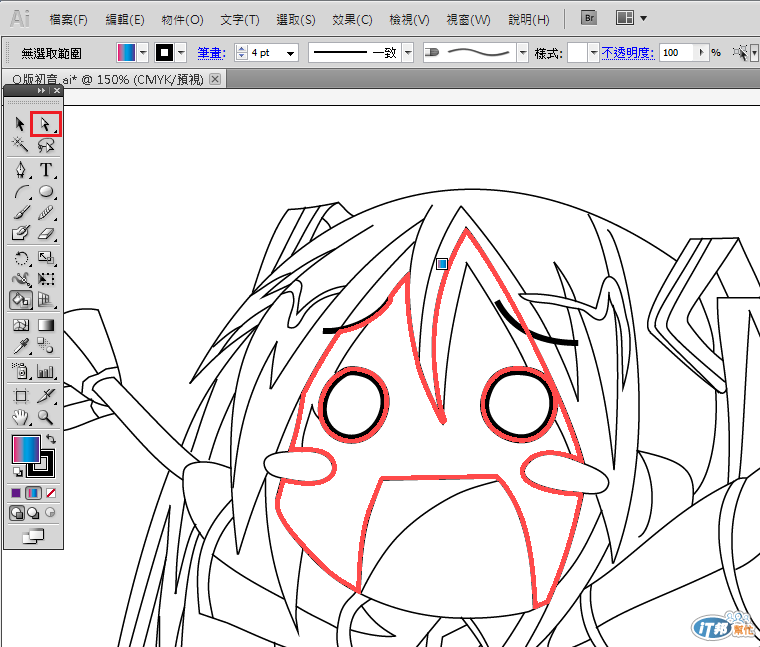Select the Lasso tool
This screenshot has height=647, width=760.
click(46, 144)
